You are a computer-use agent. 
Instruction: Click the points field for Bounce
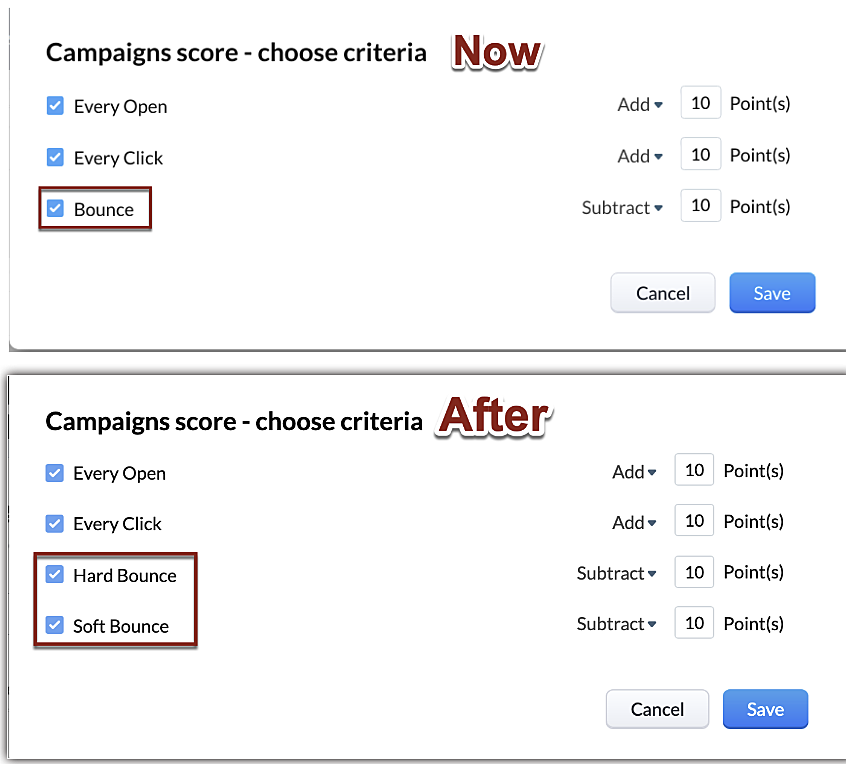pyautogui.click(x=700, y=206)
